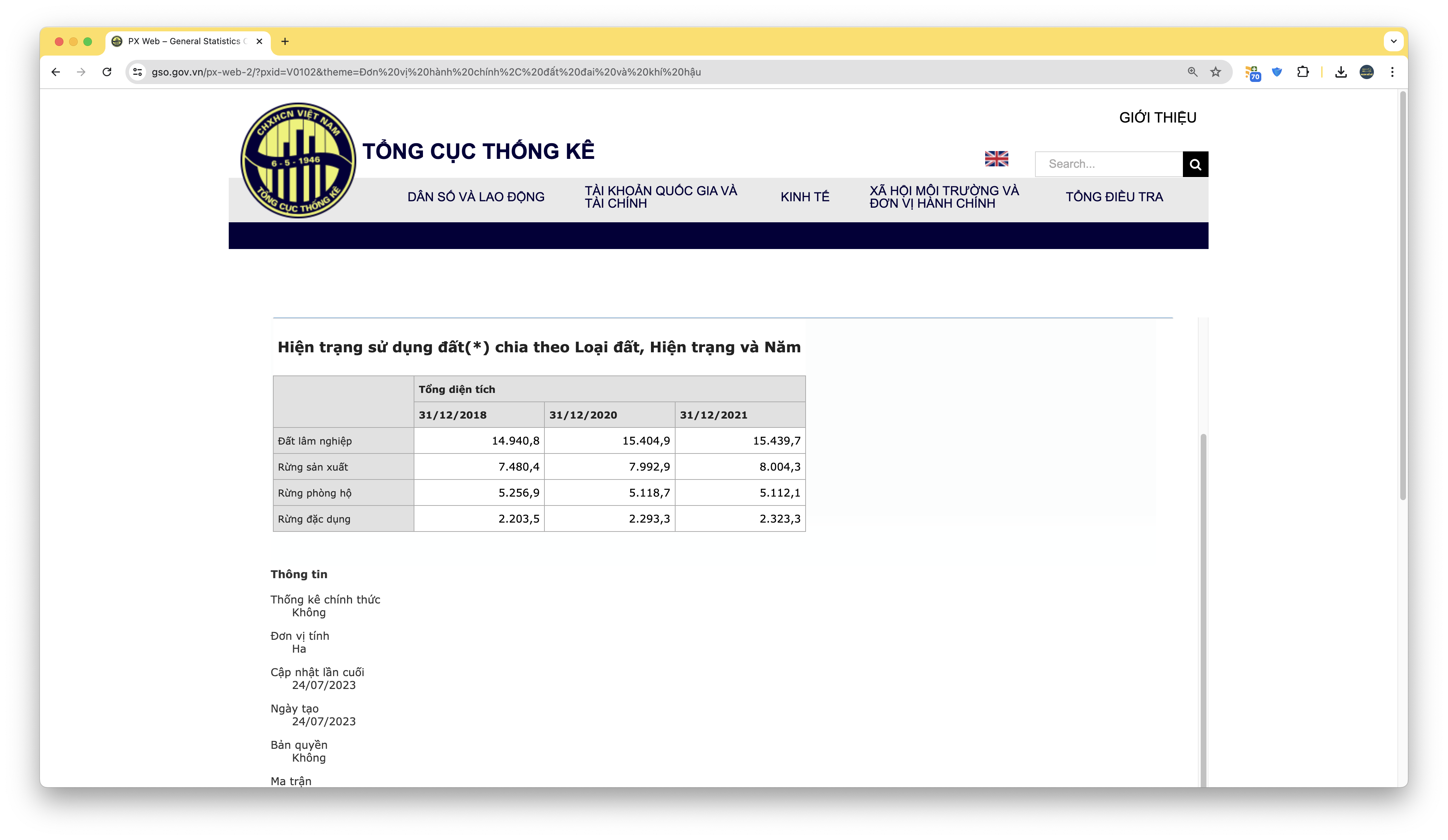Viewport: 1448px width, 840px height.
Task: Click the value 15.404,9
Action: pos(646,441)
